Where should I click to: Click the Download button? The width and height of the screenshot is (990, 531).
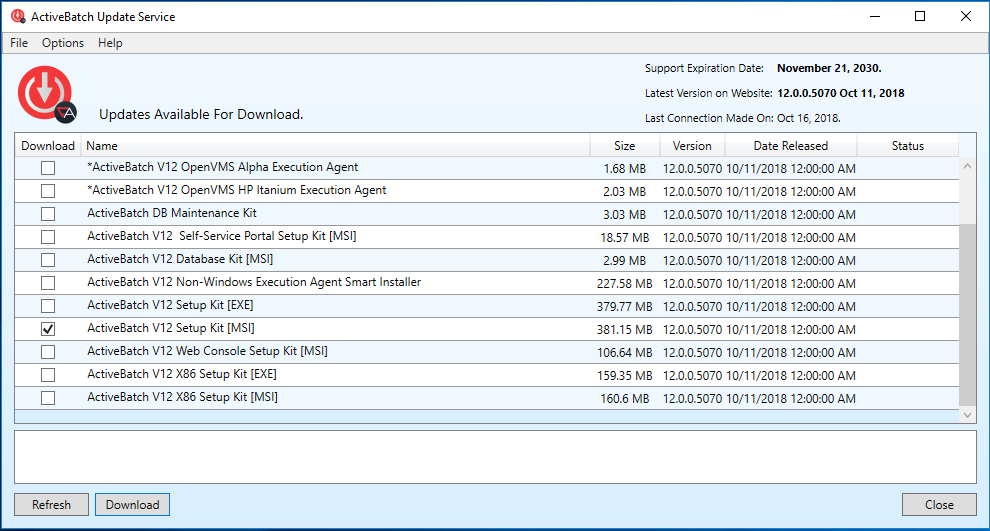(x=133, y=504)
